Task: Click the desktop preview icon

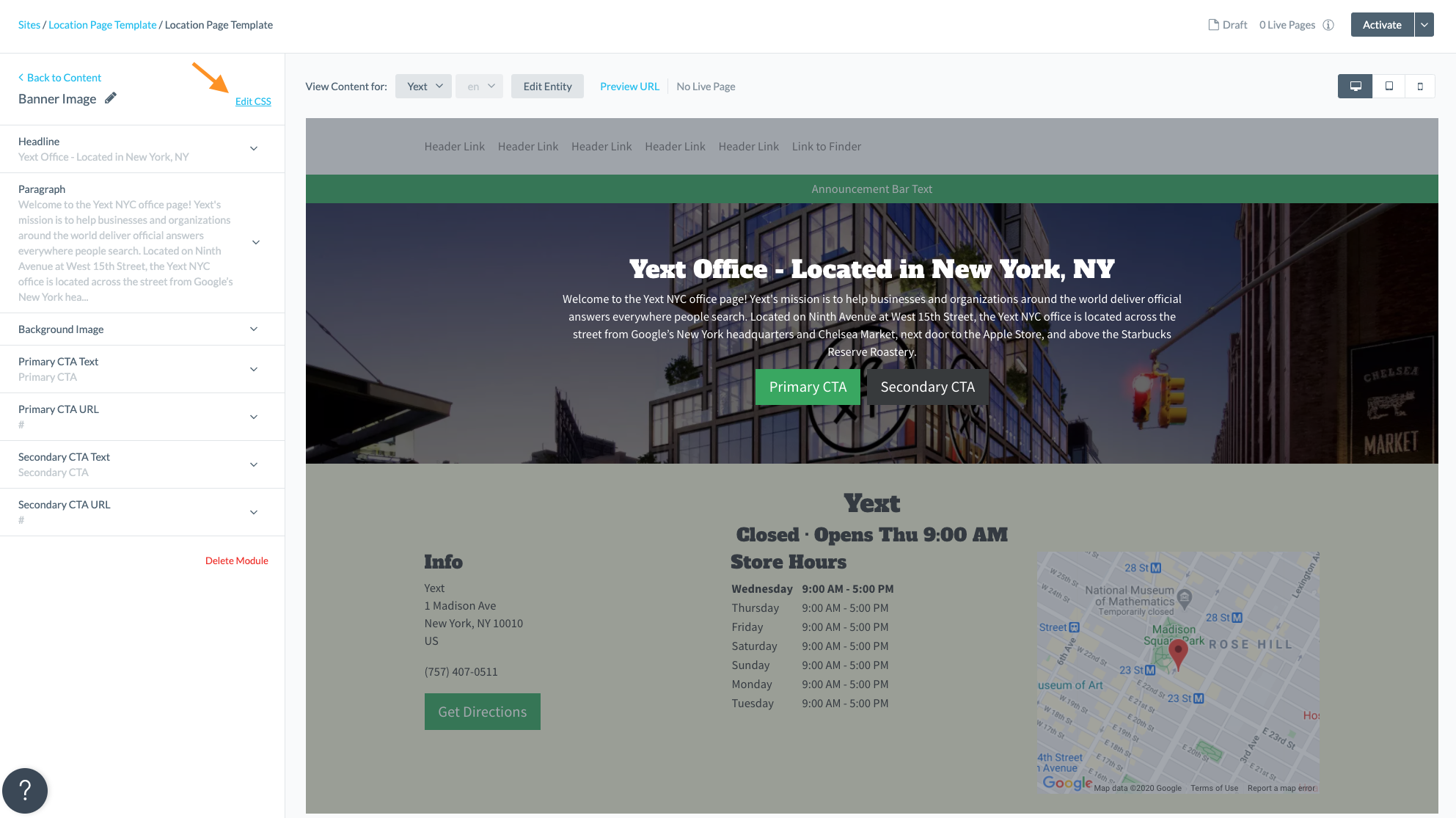Action: tap(1356, 86)
